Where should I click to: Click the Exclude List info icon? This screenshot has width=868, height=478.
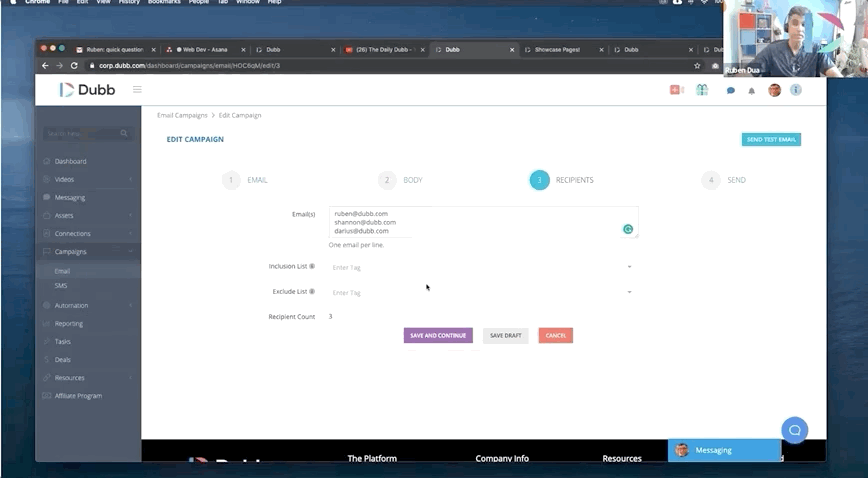312,291
